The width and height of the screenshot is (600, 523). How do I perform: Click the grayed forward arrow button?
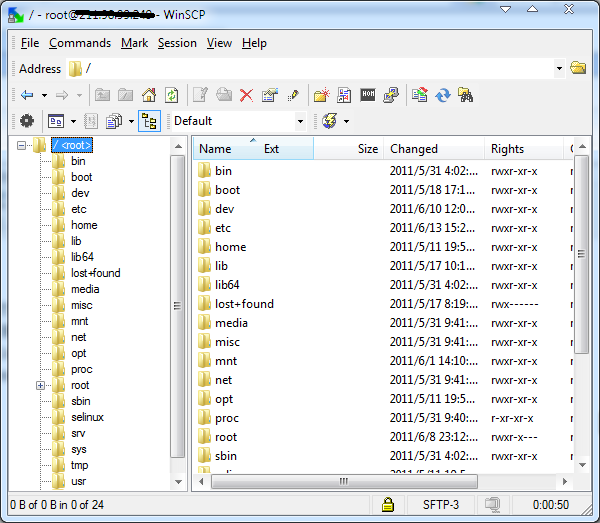coord(62,95)
